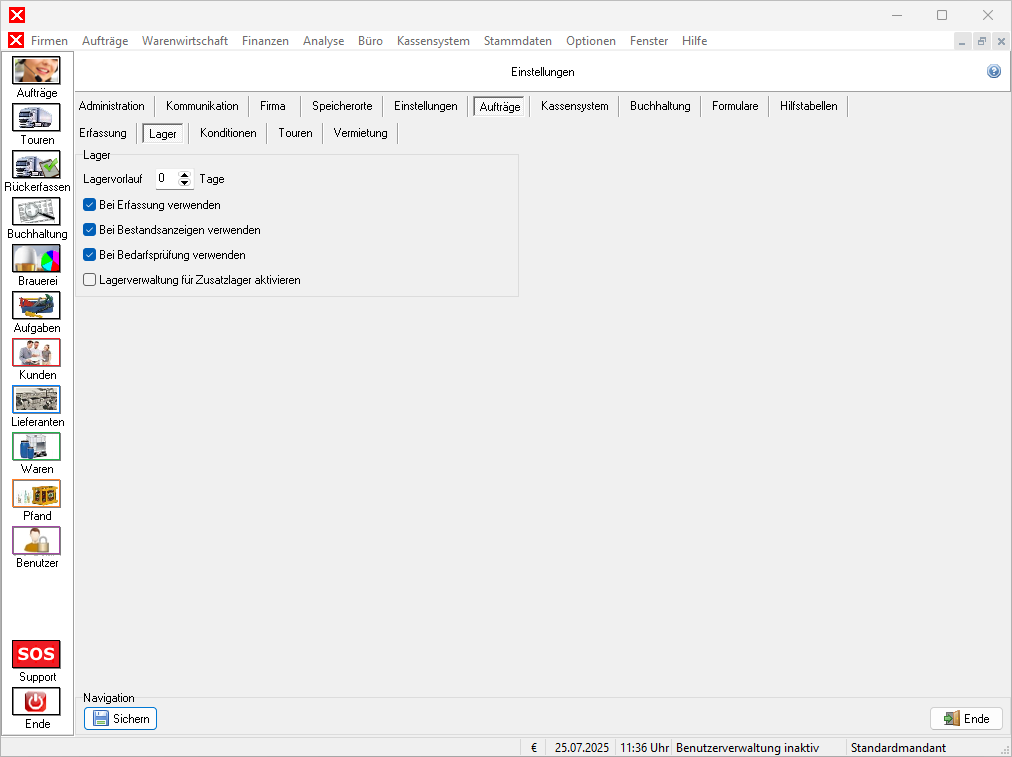The image size is (1012, 757).
Task: Open the Lieferanten icon
Action: (36, 400)
